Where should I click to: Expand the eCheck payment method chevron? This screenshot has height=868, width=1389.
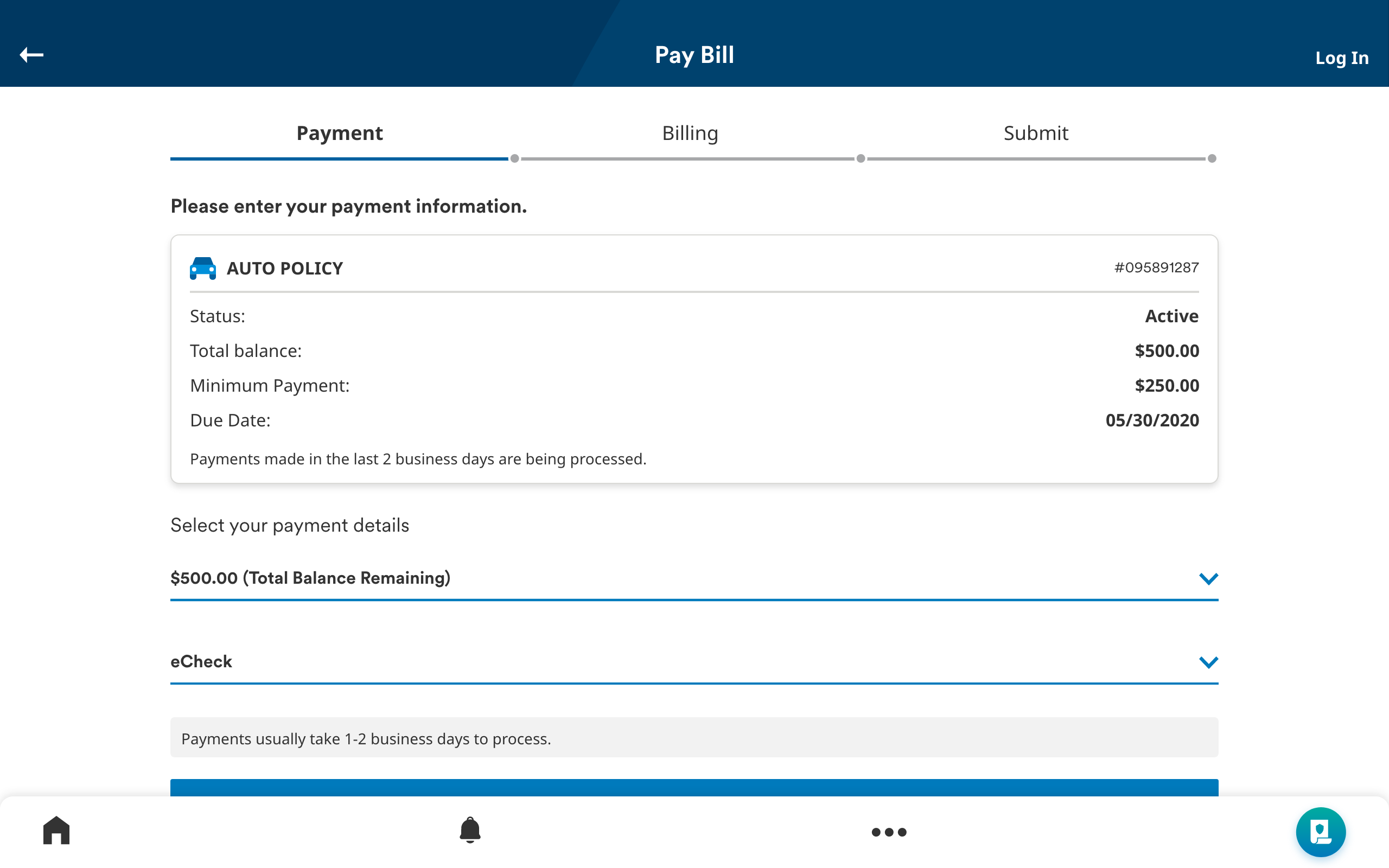coord(1208,662)
